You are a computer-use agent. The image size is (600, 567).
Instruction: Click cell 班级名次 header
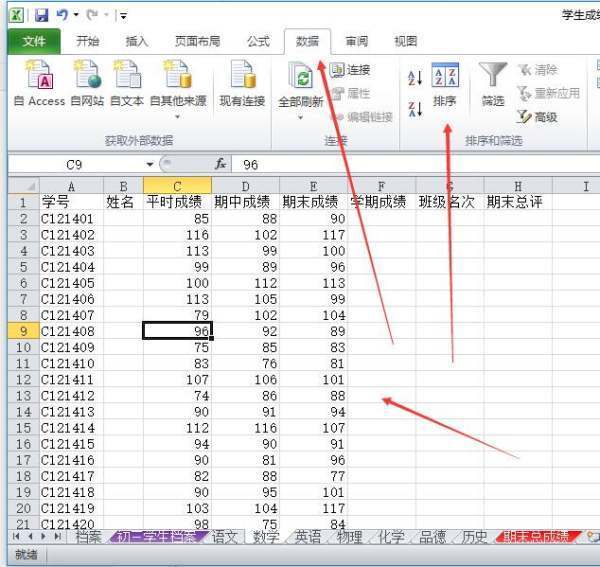(x=450, y=202)
